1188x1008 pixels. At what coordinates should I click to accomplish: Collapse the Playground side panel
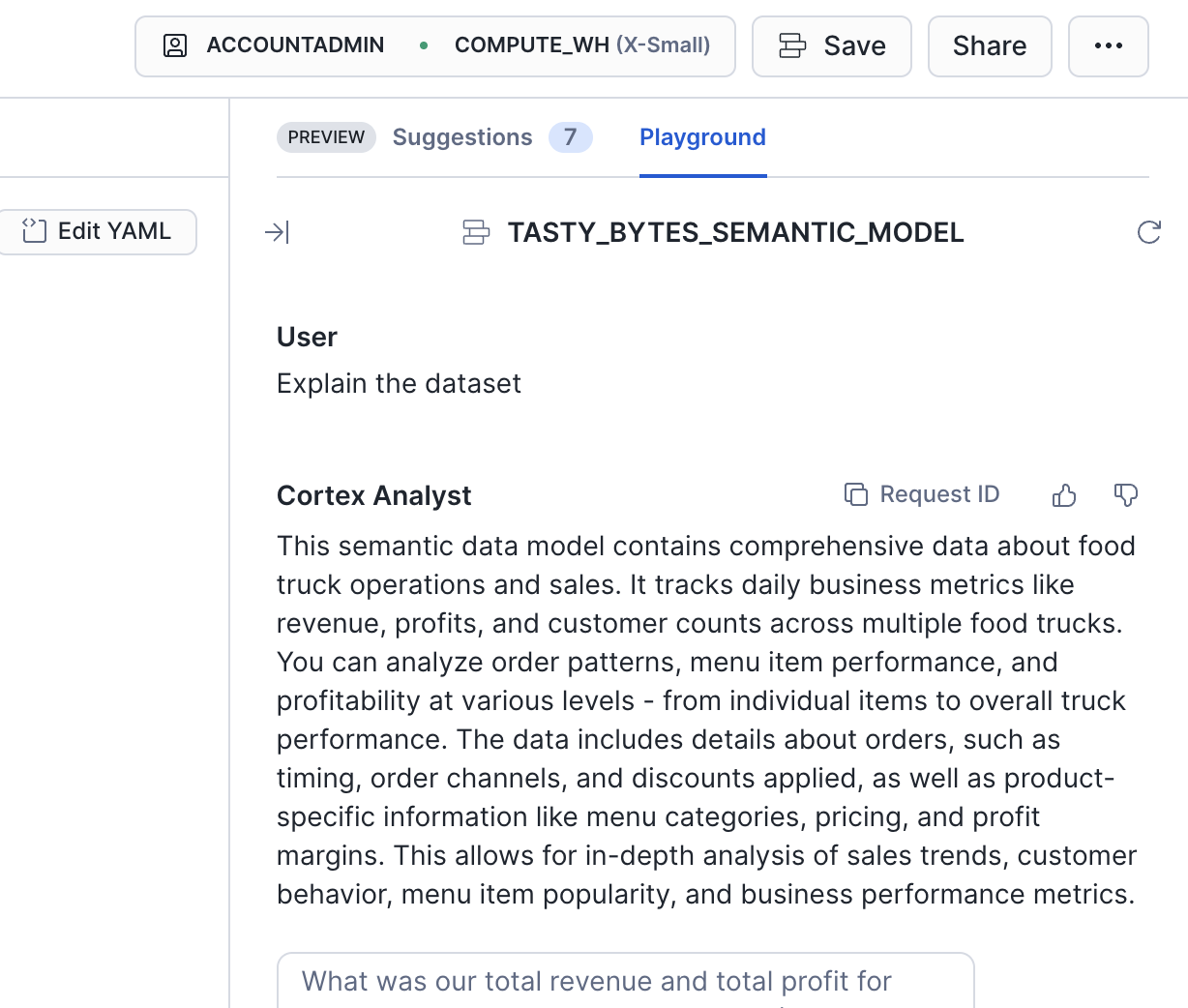(277, 232)
